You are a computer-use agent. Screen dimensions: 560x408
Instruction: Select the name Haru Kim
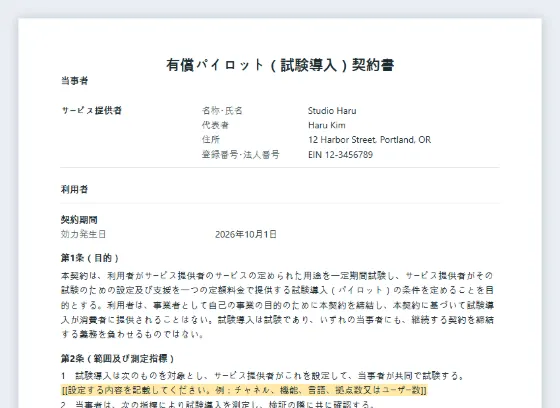click(327, 125)
